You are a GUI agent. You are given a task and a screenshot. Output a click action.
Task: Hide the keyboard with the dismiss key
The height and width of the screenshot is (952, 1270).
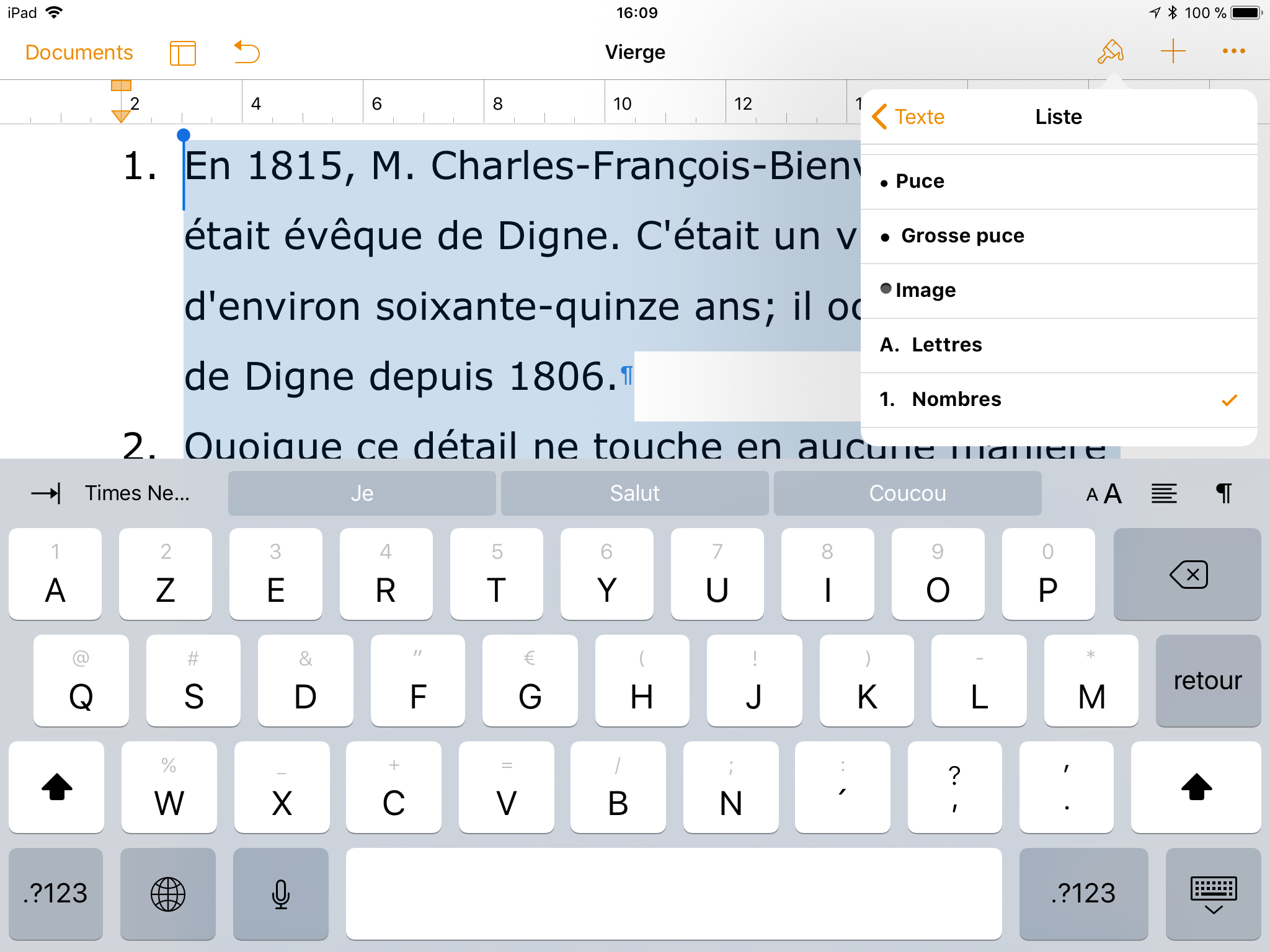pyautogui.click(x=1213, y=894)
